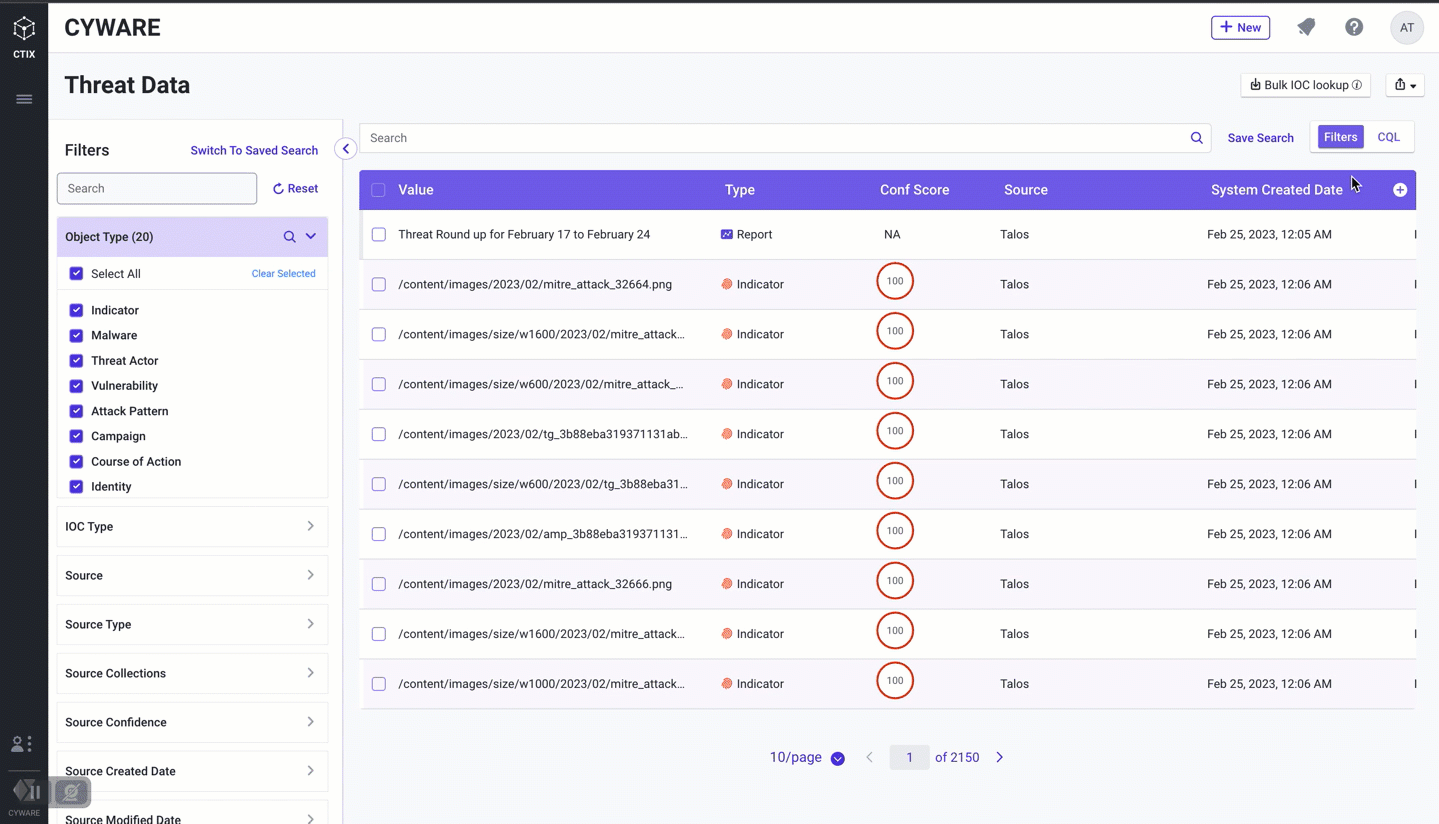The height and width of the screenshot is (824, 1439).
Task: Switch to the CQL tab
Action: pyautogui.click(x=1388, y=137)
